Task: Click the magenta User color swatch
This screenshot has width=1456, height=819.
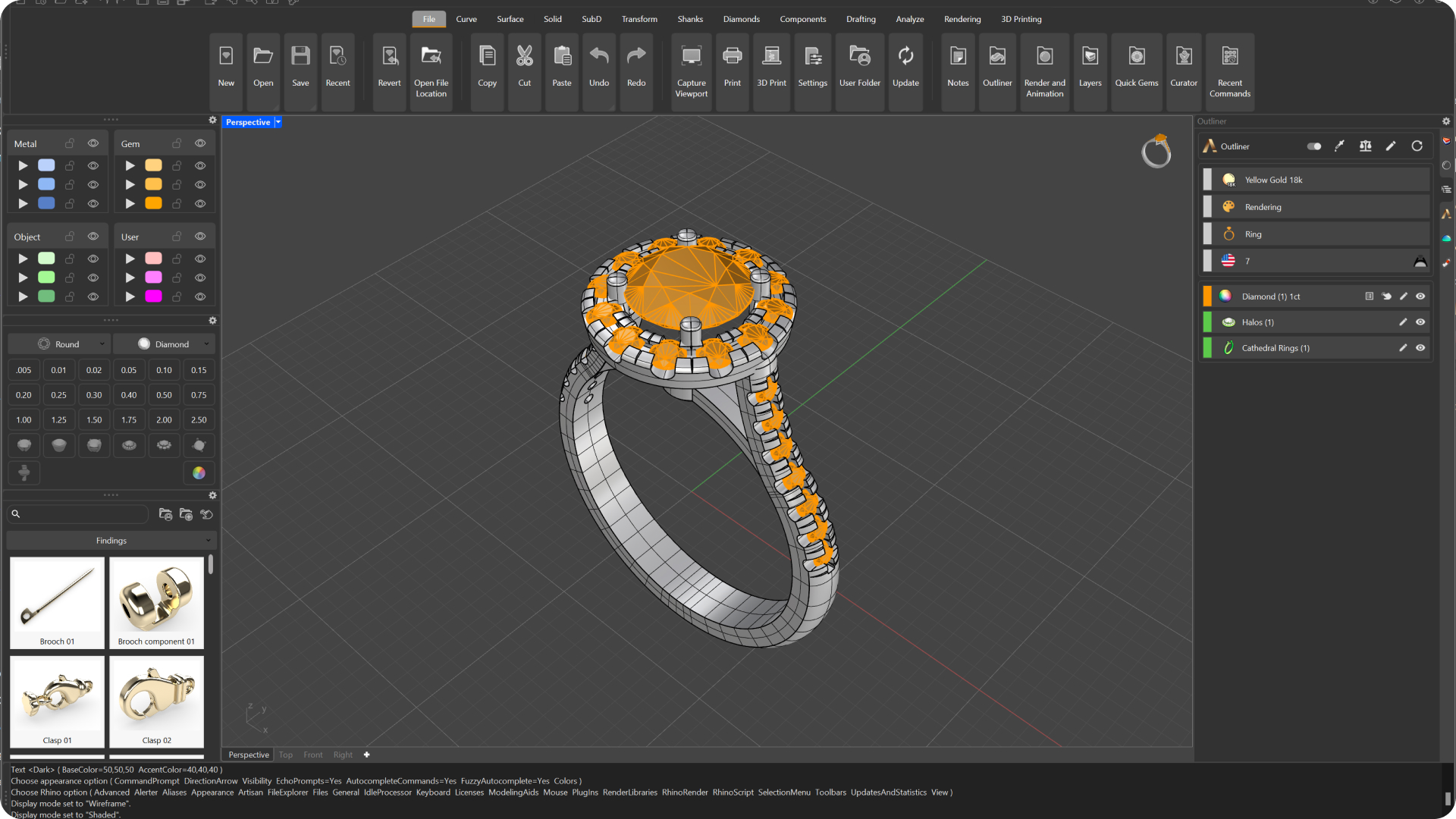Action: pyautogui.click(x=153, y=297)
